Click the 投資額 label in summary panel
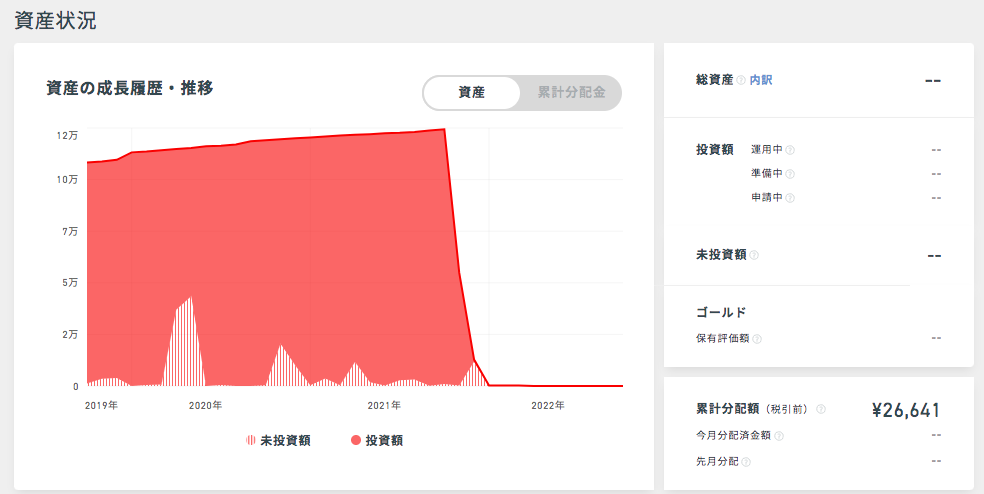 715,150
